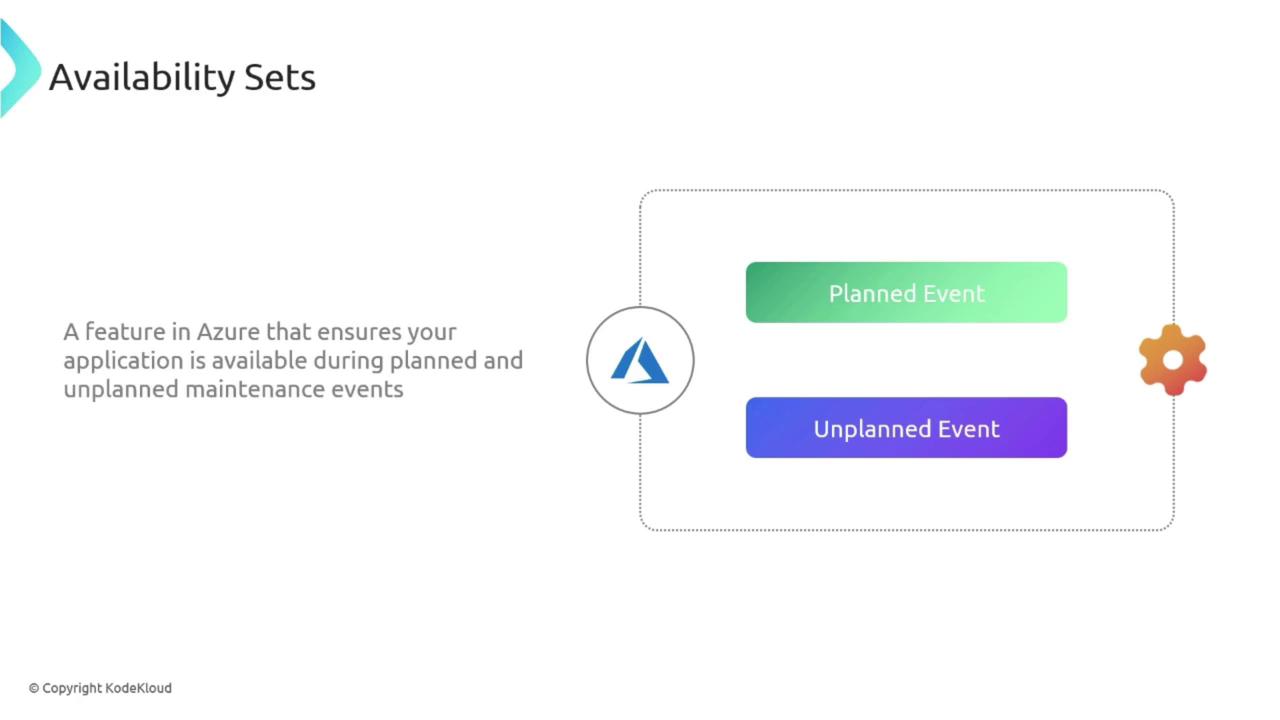Click the © copyright symbol
This screenshot has width=1280, height=720.
(33, 688)
